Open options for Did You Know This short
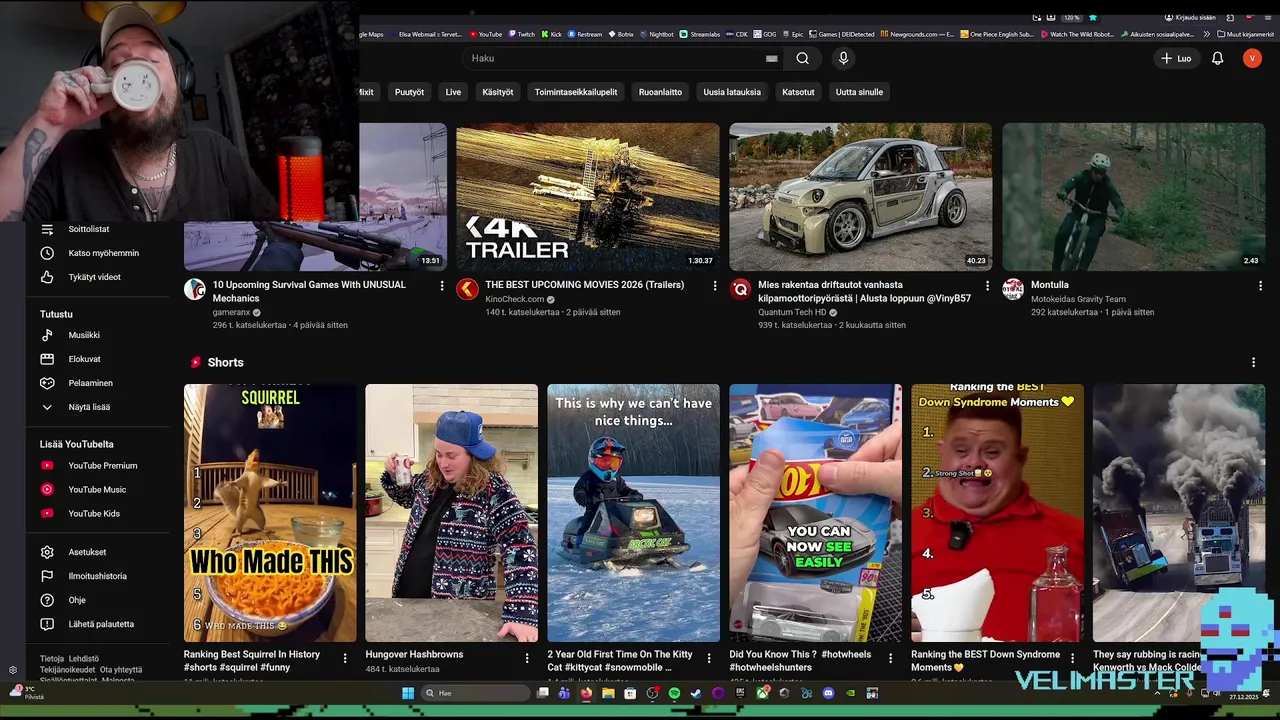This screenshot has width=1280, height=720. coord(891,658)
